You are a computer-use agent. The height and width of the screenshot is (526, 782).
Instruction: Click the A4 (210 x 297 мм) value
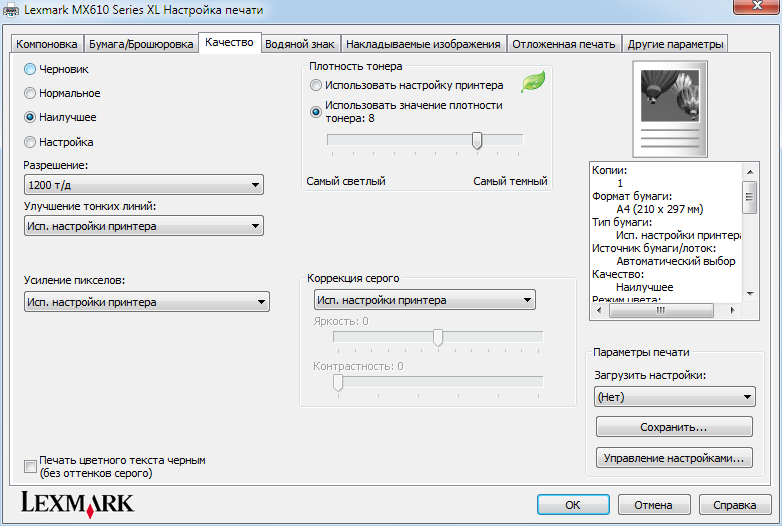click(x=660, y=209)
